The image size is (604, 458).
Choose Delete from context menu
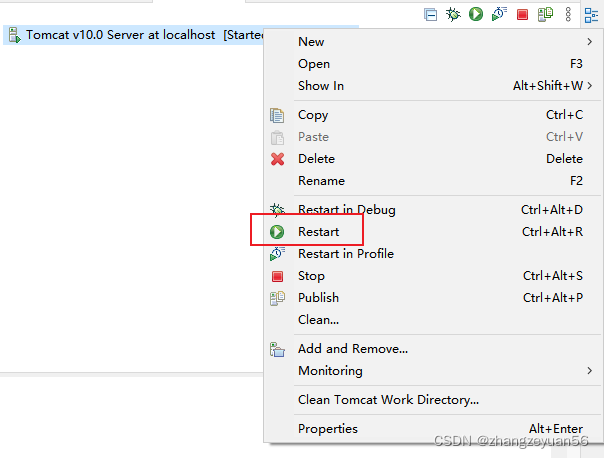[432, 159]
